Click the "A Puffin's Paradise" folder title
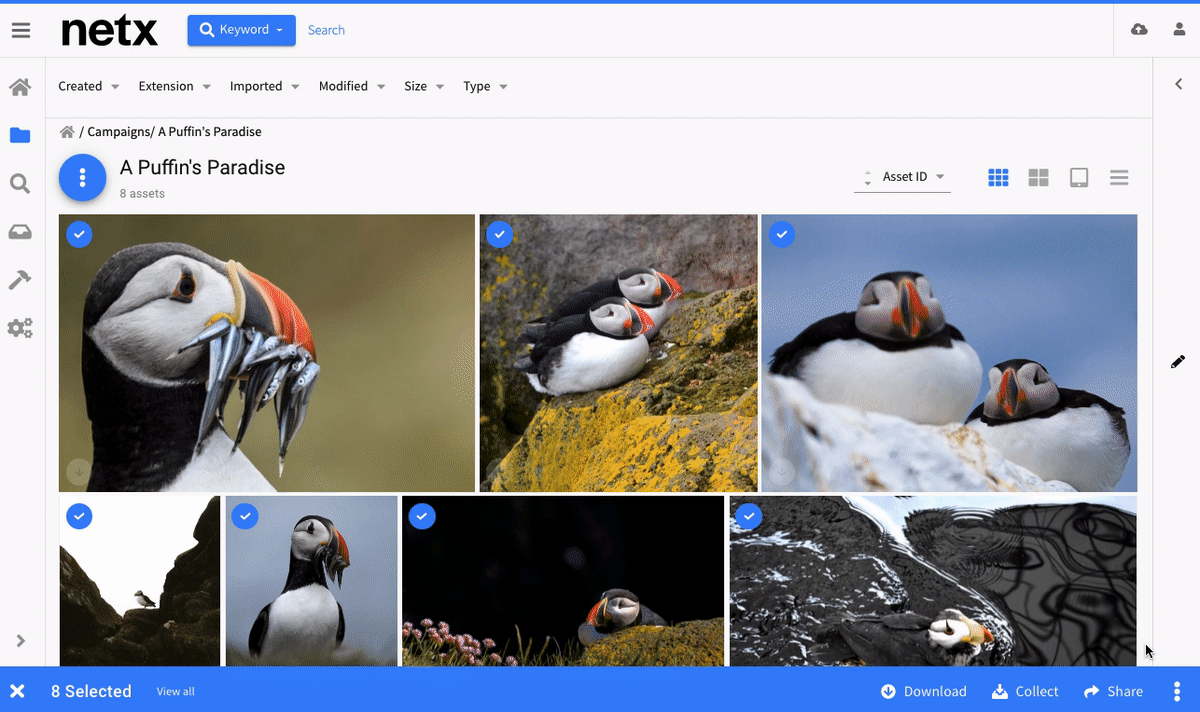The image size is (1200, 712). pos(203,168)
